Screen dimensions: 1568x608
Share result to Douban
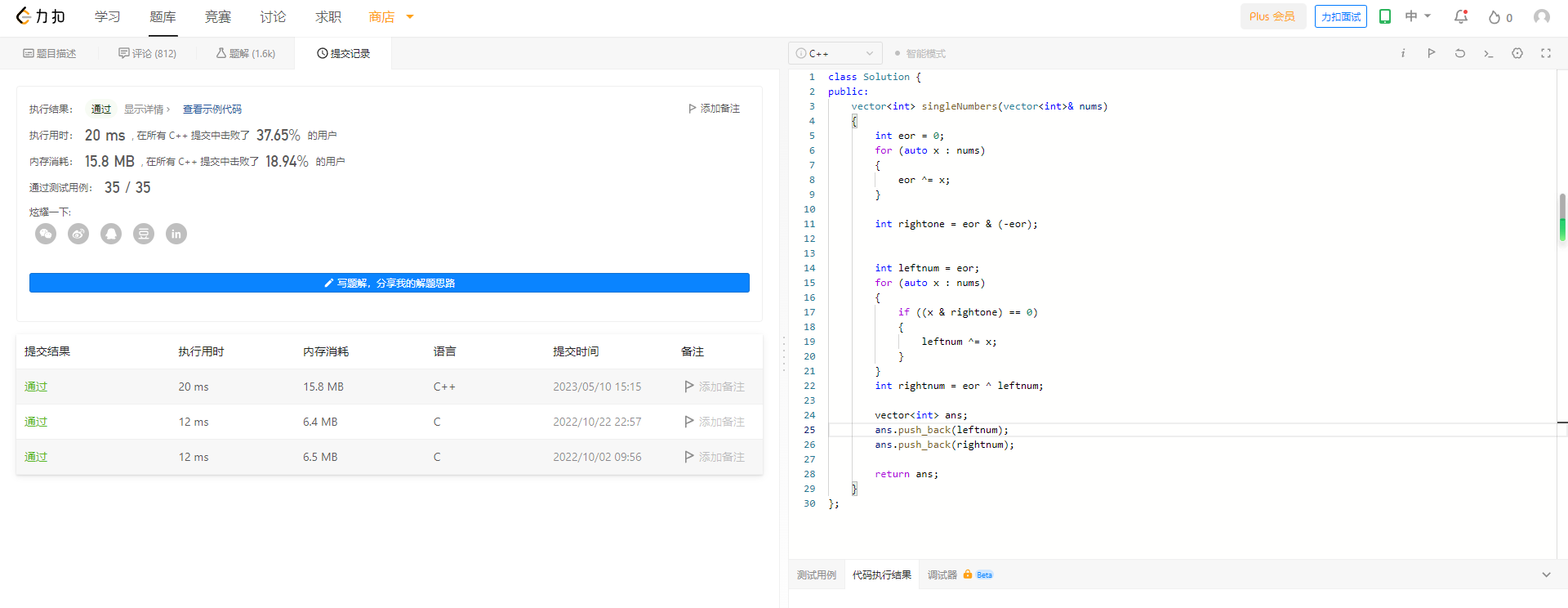click(x=144, y=234)
